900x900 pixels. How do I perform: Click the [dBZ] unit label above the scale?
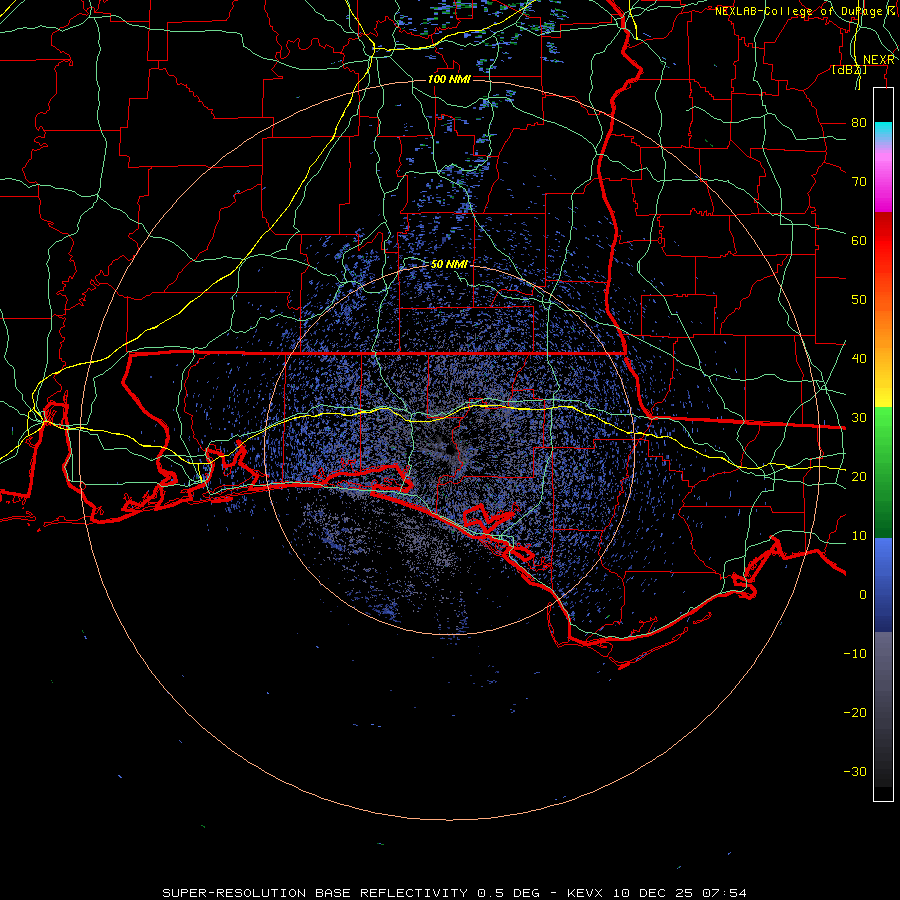click(849, 70)
